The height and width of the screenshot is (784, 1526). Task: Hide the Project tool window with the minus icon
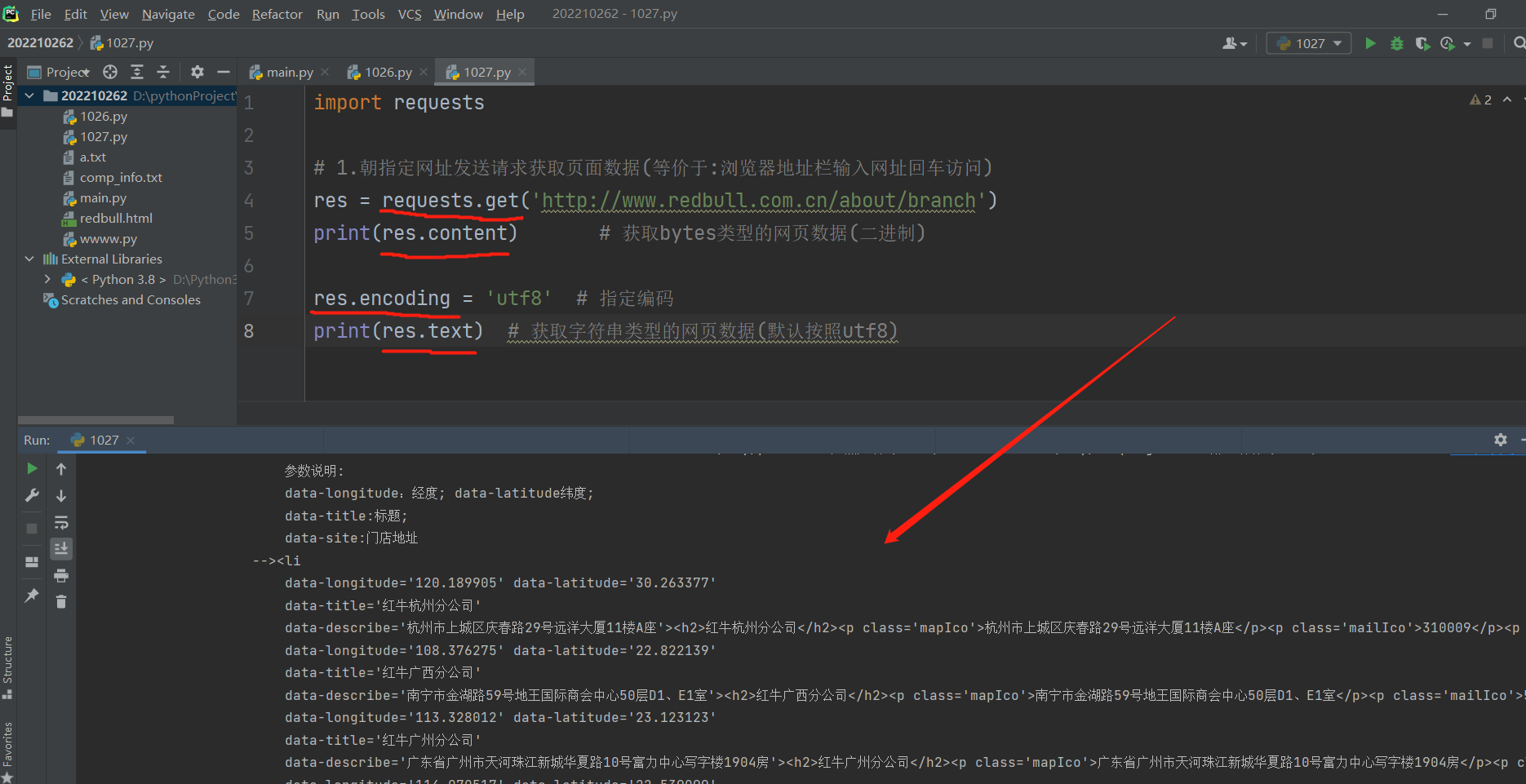click(x=223, y=72)
